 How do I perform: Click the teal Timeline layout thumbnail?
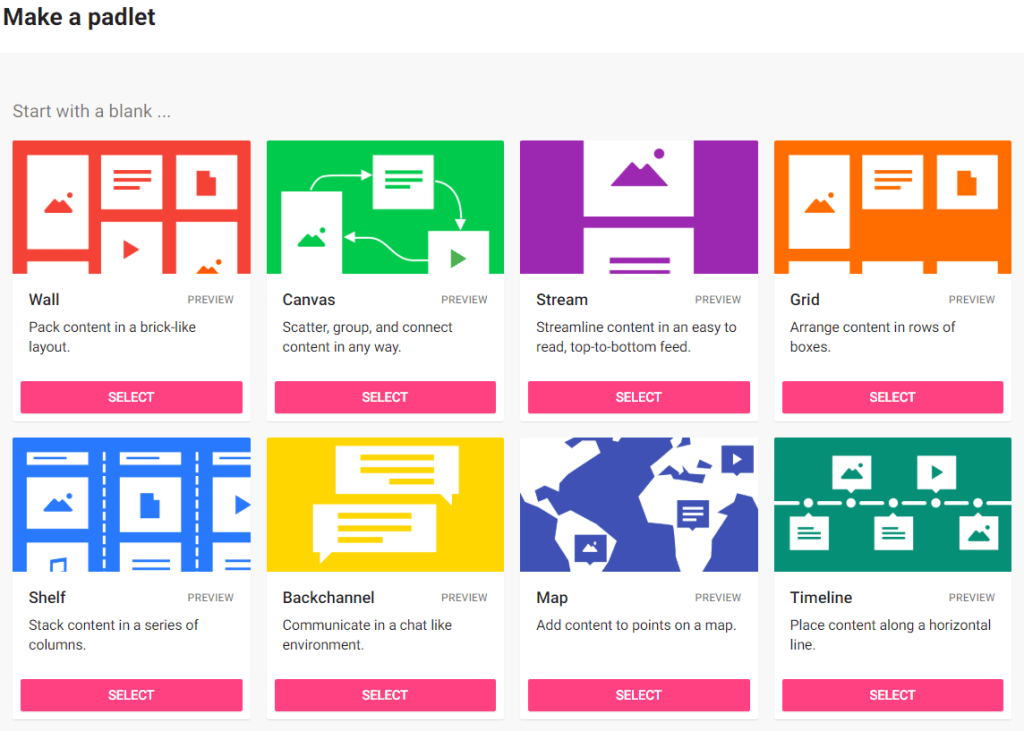pos(892,505)
